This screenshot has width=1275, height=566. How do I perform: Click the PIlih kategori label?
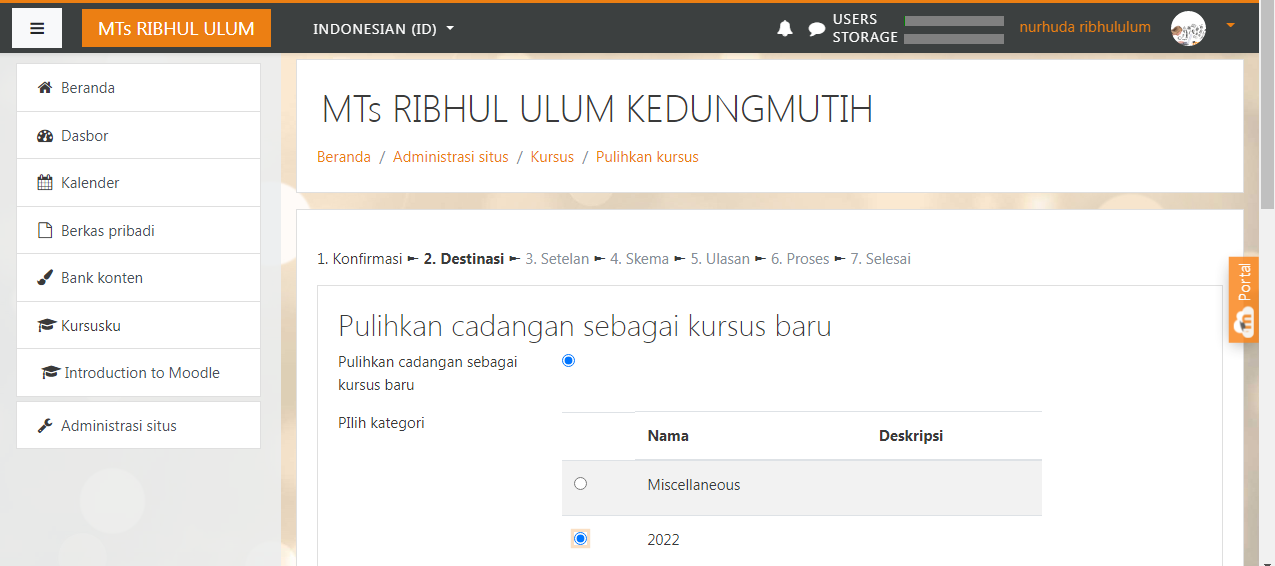(x=381, y=423)
